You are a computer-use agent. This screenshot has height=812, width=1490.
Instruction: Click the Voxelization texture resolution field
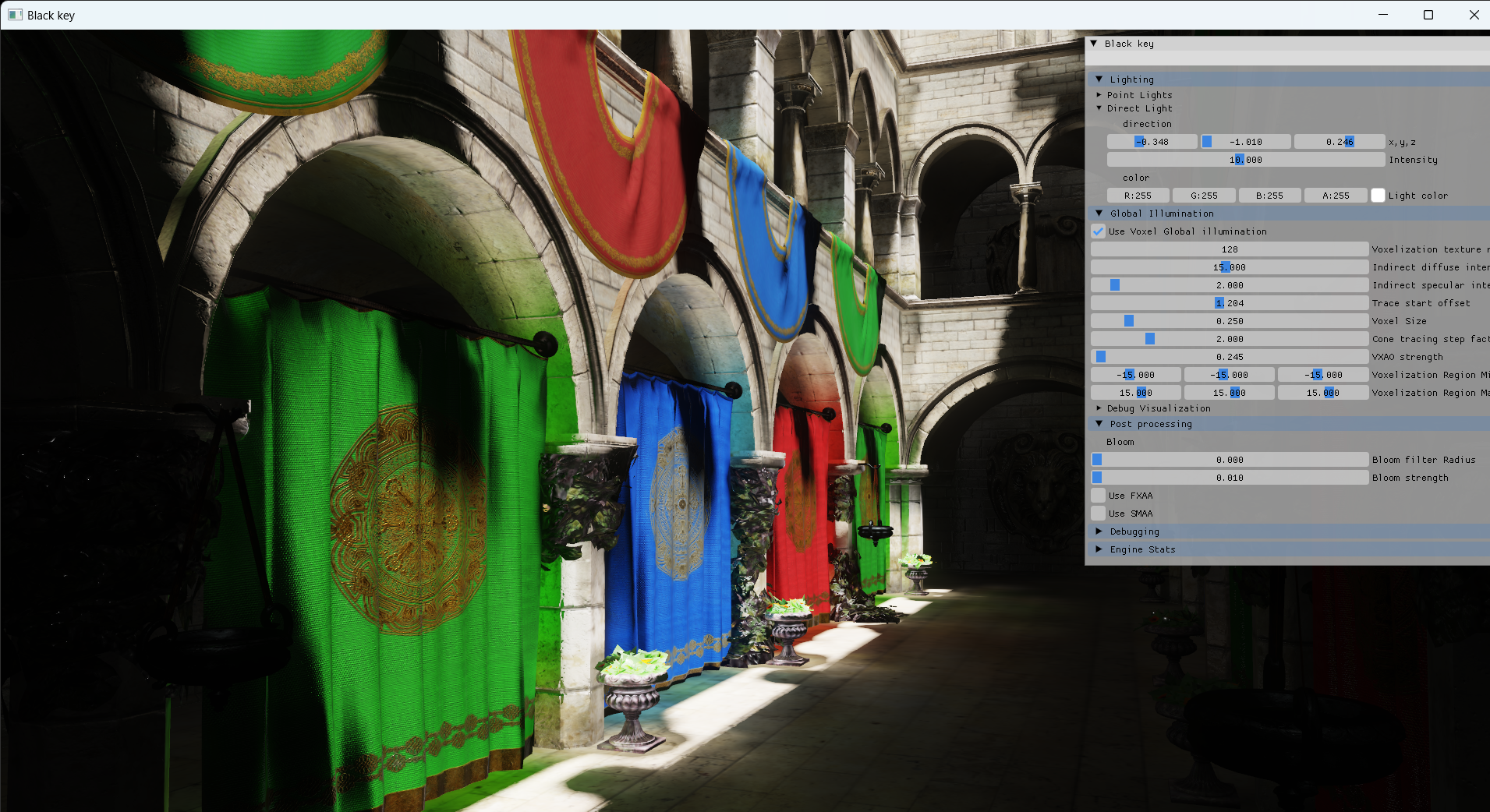pyautogui.click(x=1229, y=249)
